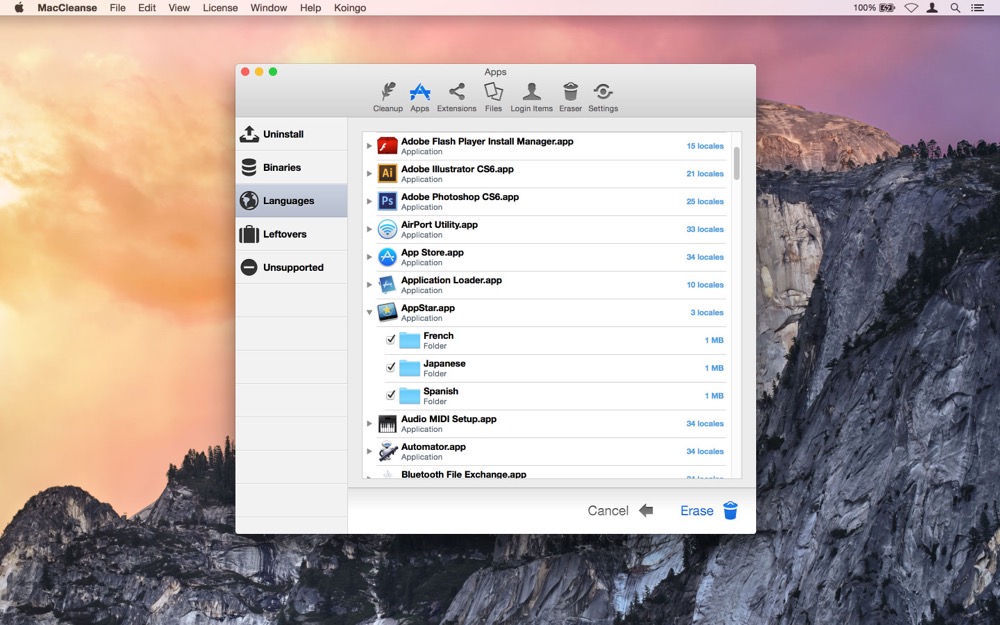Expand Adobe Flash Player Install Manager row

click(x=369, y=146)
